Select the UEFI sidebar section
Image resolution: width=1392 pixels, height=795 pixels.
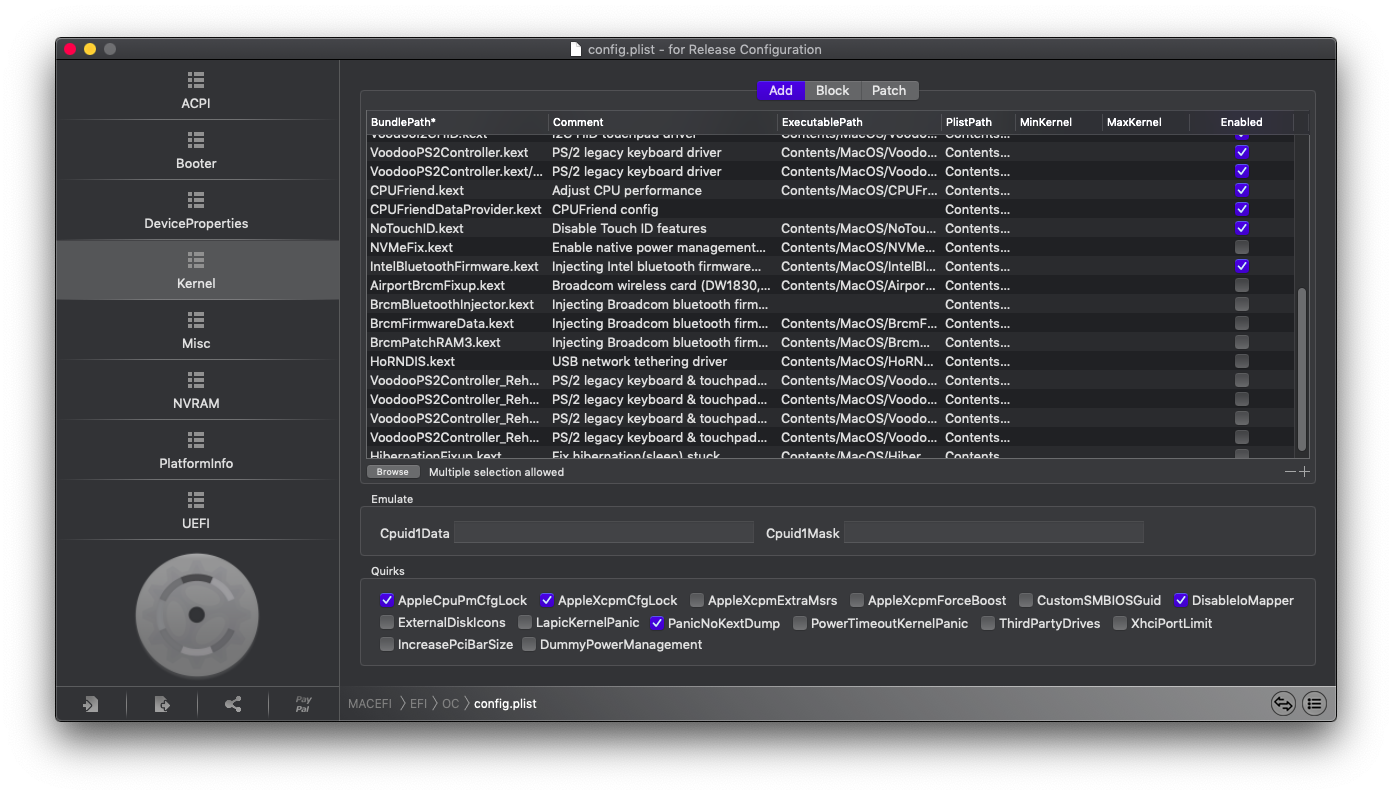[x=196, y=510]
